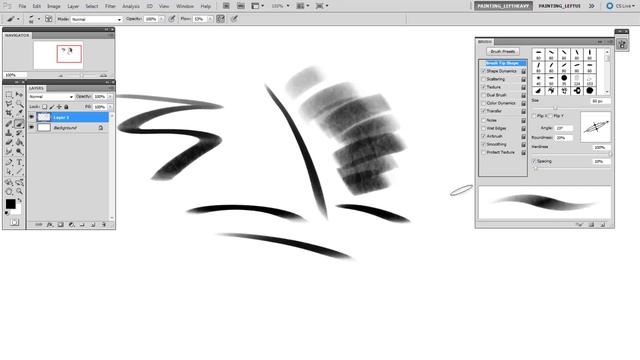The image size is (640, 360).
Task: Open the Filter menu
Action: pos(110,7)
